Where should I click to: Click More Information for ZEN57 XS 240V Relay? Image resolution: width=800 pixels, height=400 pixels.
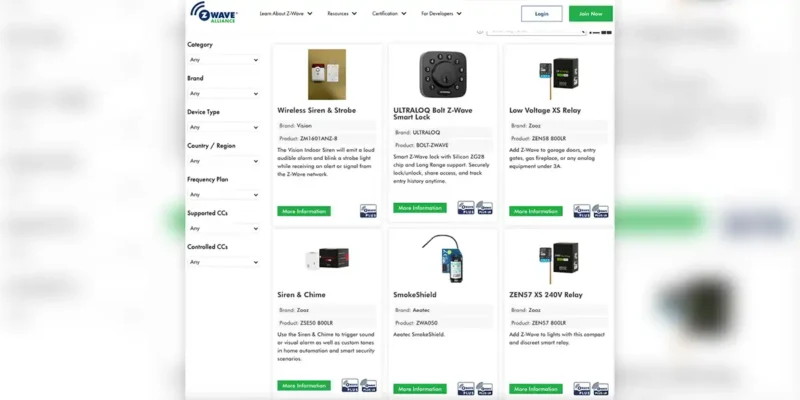(536, 389)
